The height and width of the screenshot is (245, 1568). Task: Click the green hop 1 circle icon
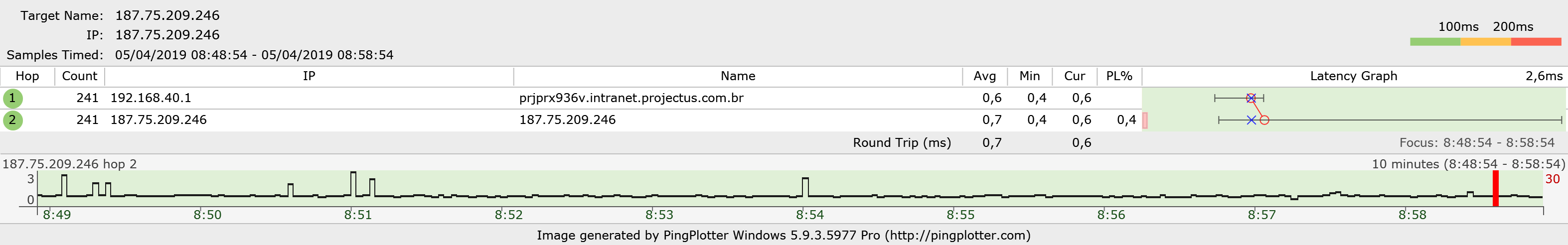coord(12,98)
